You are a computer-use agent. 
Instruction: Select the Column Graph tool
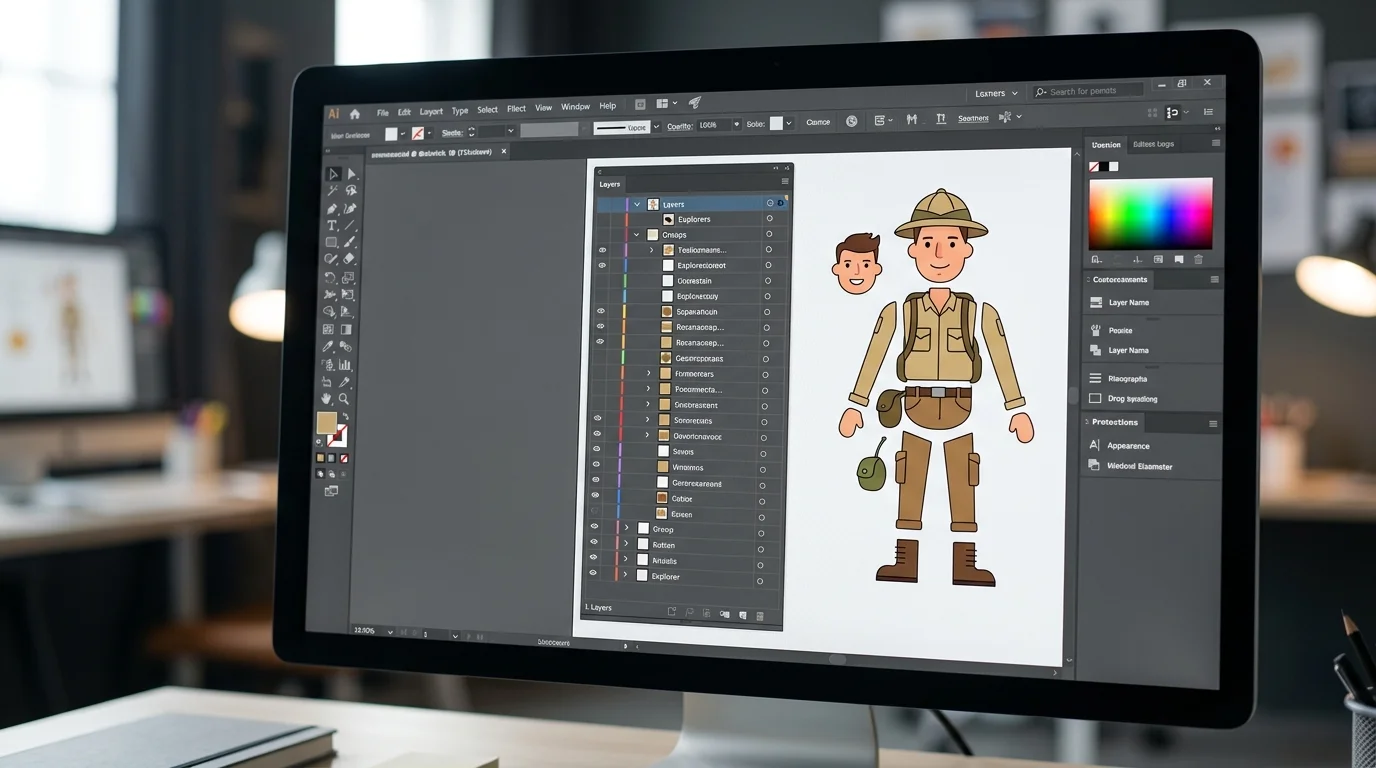tap(346, 365)
